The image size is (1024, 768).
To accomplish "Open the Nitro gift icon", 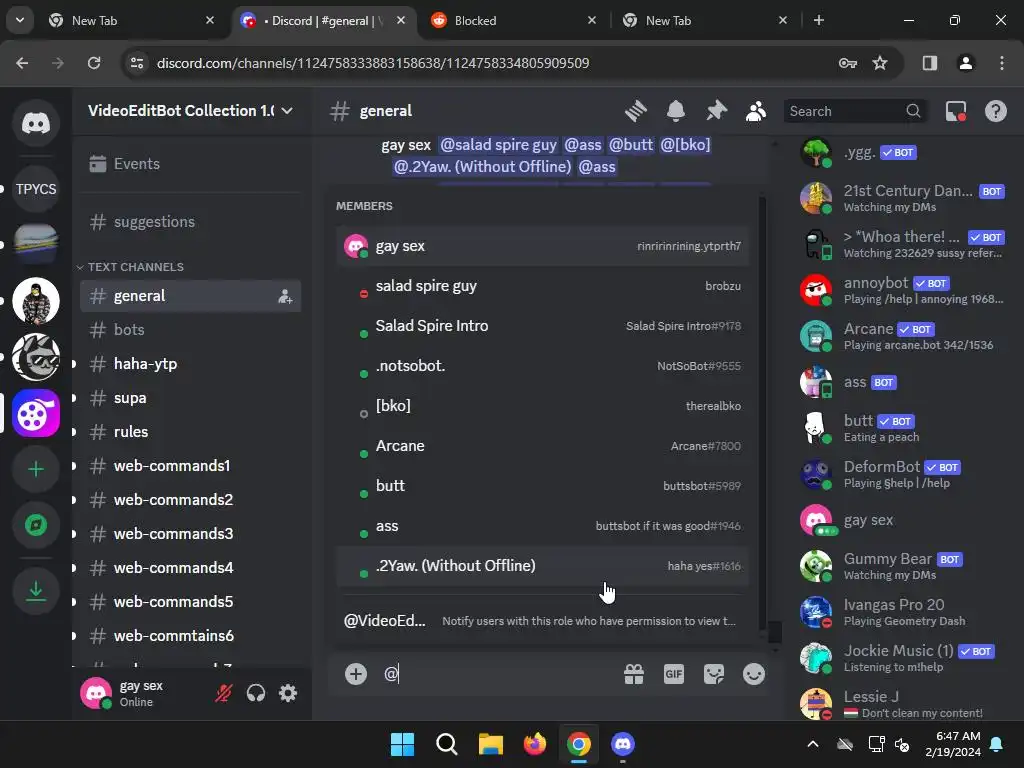I will tap(634, 674).
